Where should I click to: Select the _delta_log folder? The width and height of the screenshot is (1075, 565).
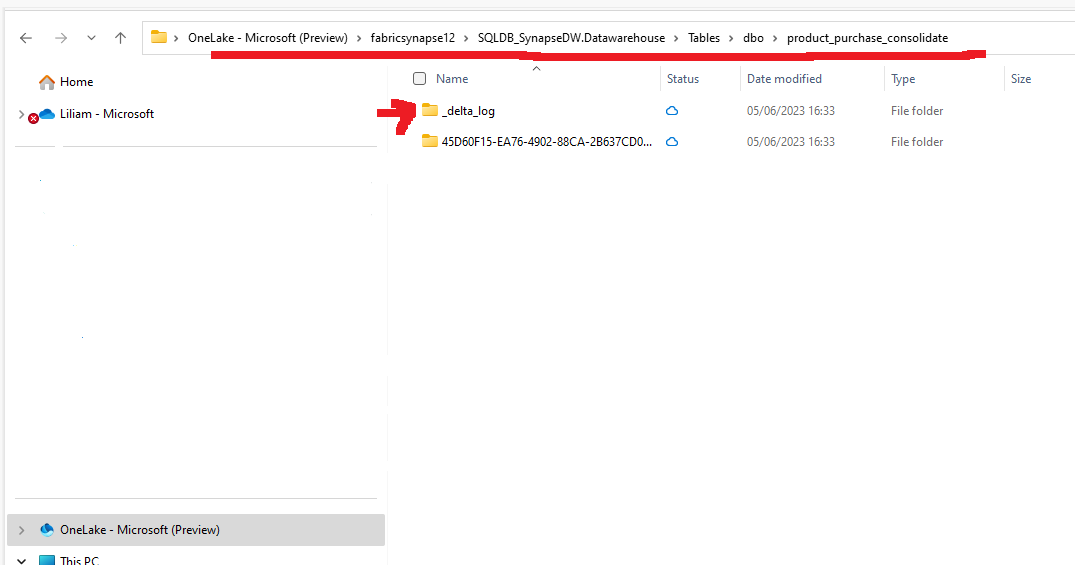coord(468,110)
